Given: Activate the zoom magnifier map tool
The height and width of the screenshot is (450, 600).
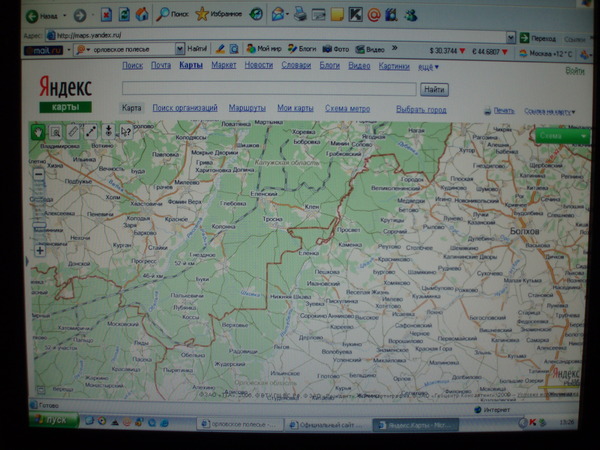Looking at the screenshot, I should (x=56, y=131).
